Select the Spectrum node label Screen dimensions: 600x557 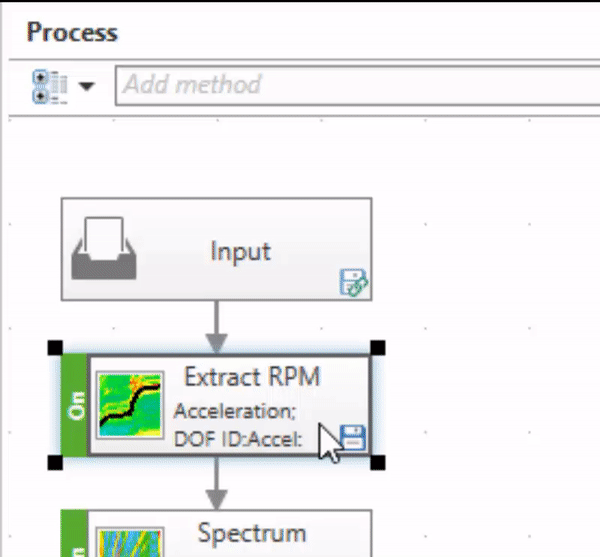(251, 533)
